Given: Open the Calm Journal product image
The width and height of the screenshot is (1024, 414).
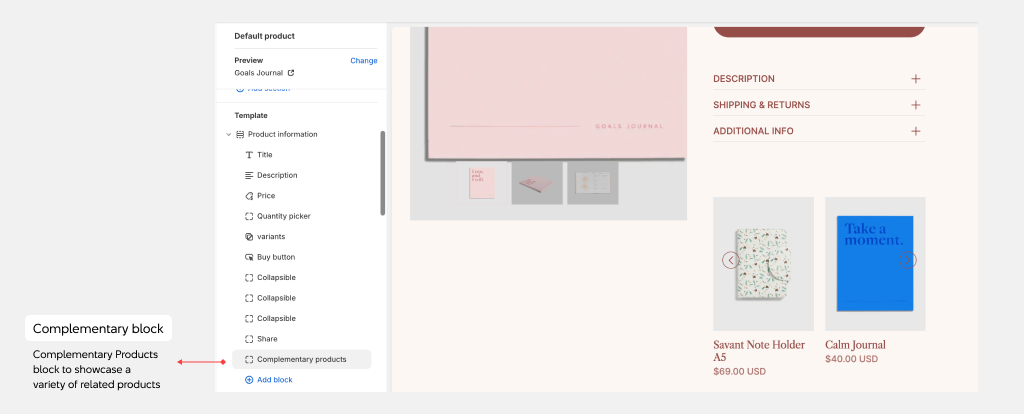Looking at the screenshot, I should 875,264.
